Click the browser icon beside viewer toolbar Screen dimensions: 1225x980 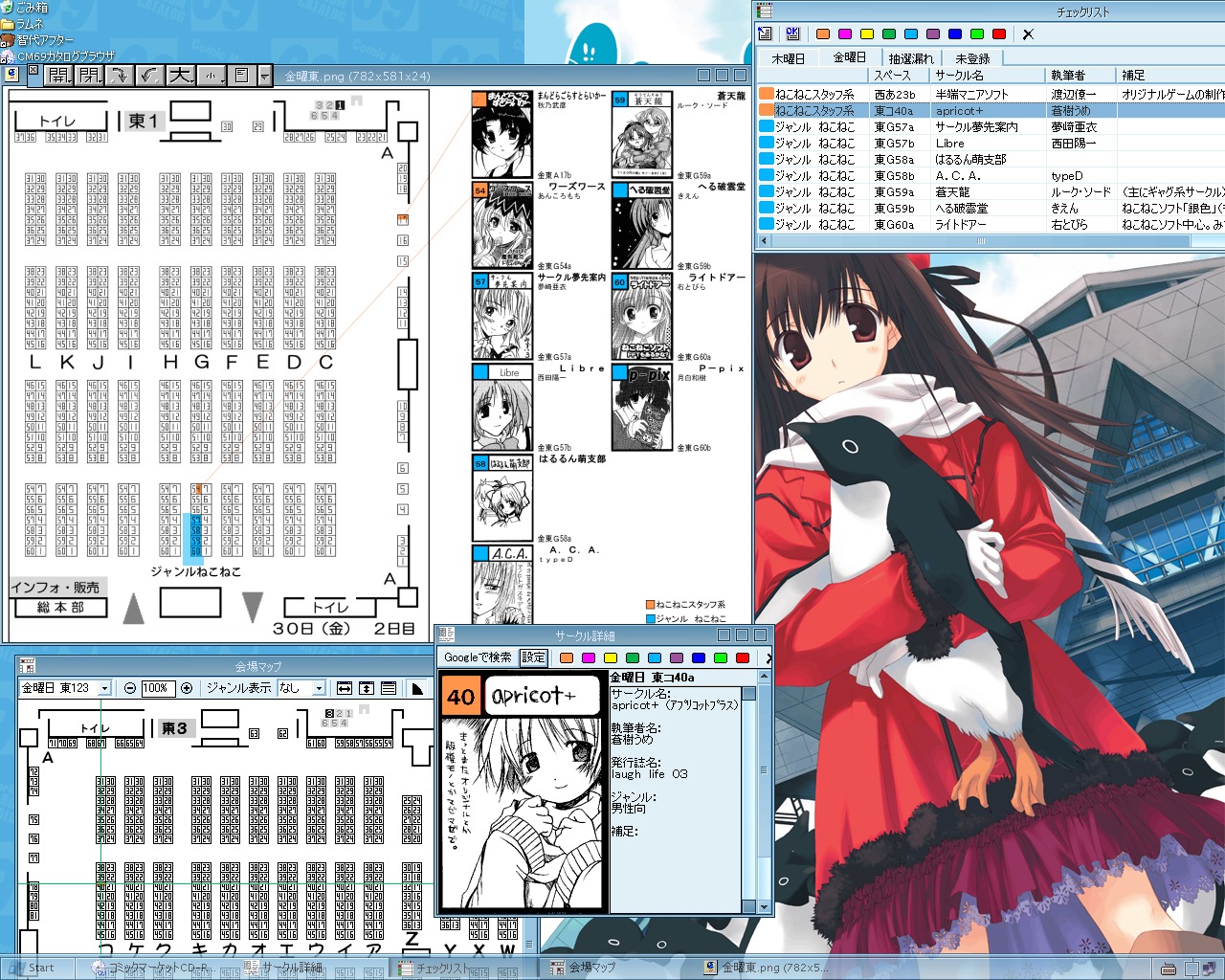coord(12,74)
